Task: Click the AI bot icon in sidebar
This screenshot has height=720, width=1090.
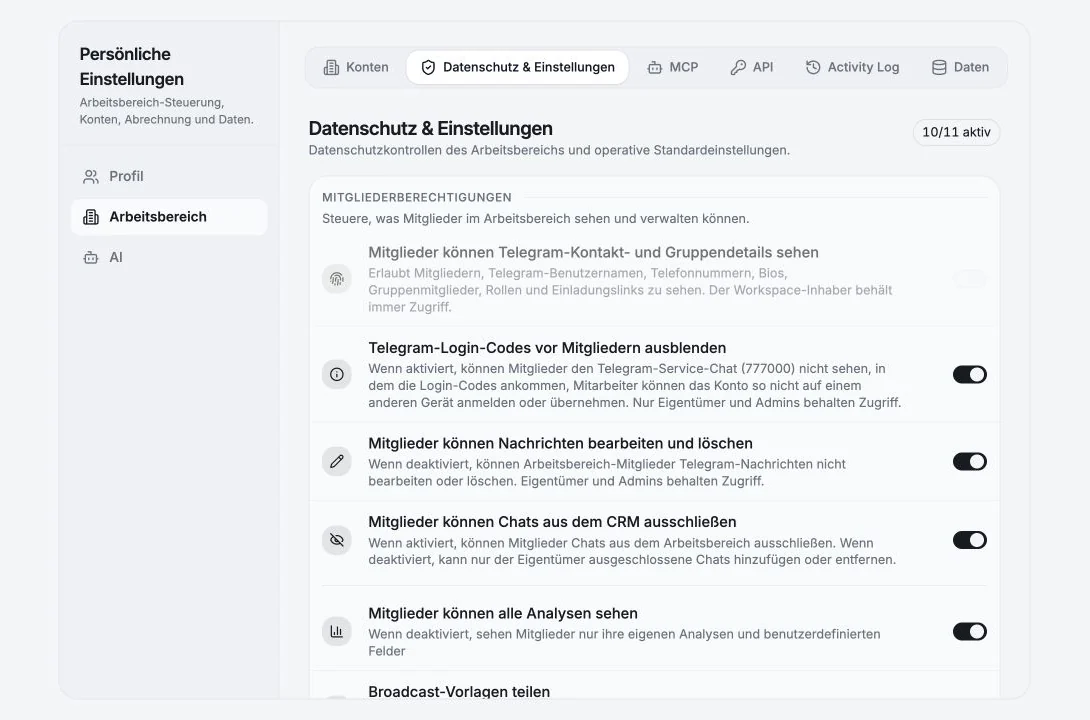Action: pyautogui.click(x=91, y=257)
